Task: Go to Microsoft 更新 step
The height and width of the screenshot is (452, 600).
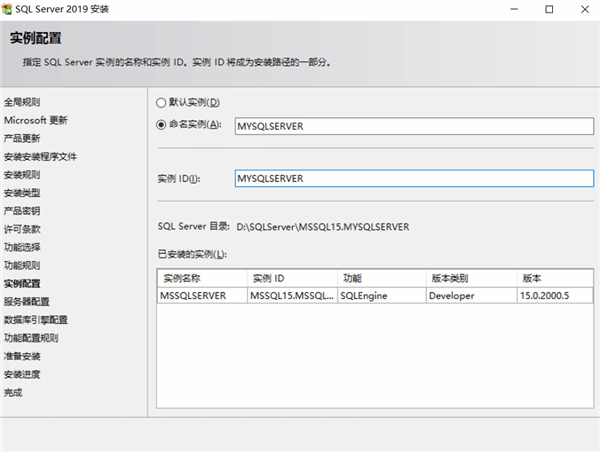Action: (36, 120)
